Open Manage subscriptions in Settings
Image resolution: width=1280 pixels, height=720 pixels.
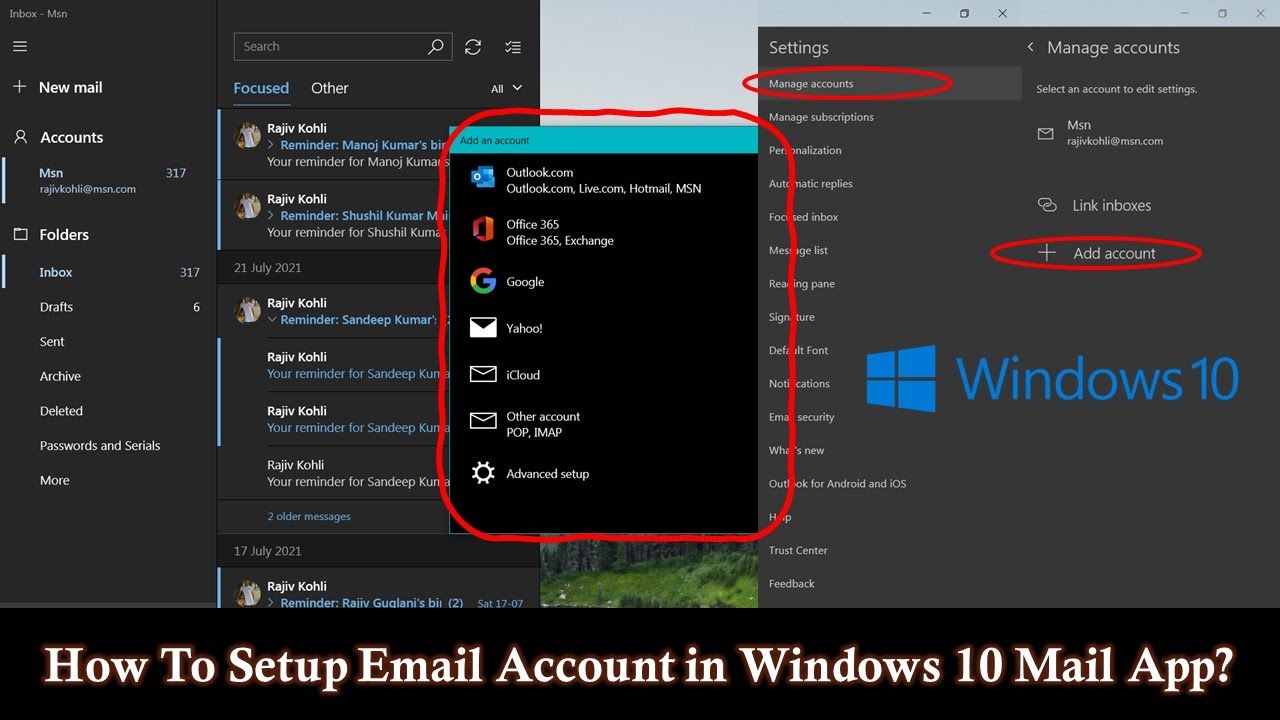tap(821, 117)
